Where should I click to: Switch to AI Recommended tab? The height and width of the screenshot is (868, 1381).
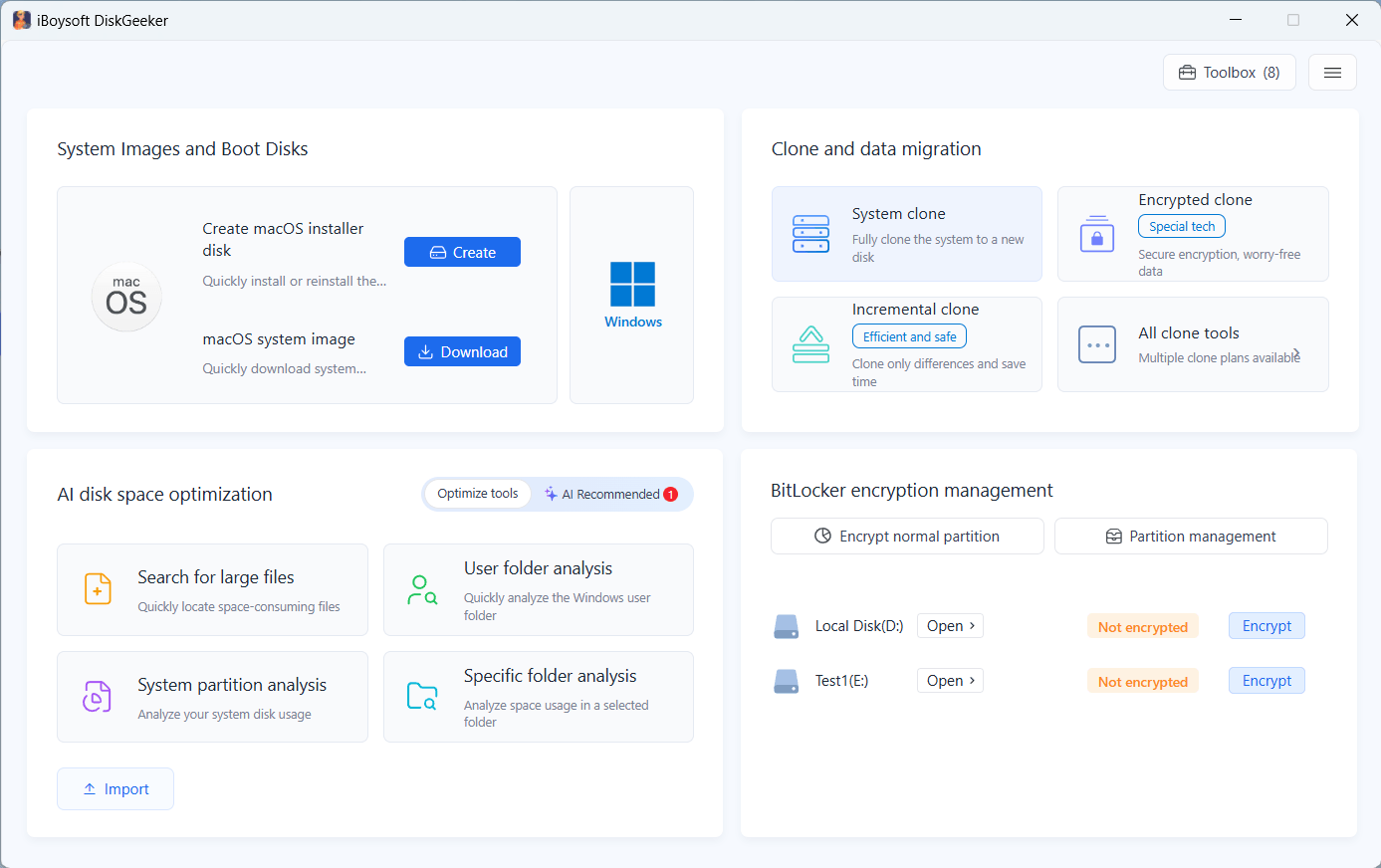click(611, 494)
